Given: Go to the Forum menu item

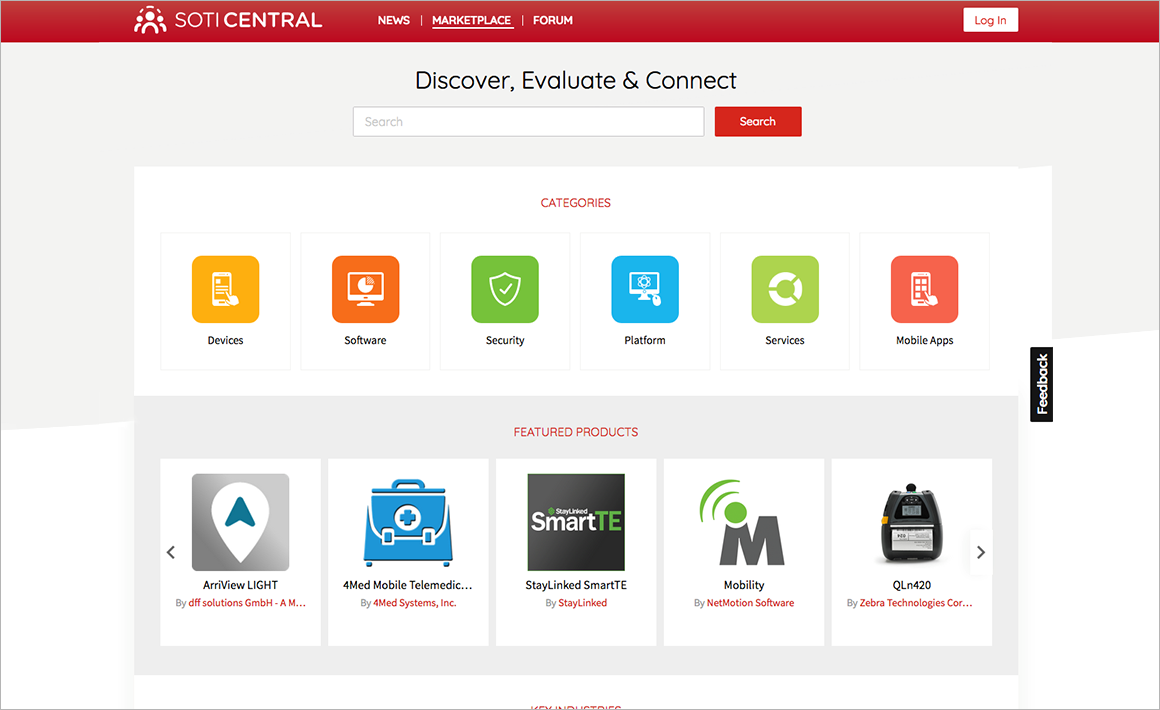Looking at the screenshot, I should pyautogui.click(x=553, y=20).
